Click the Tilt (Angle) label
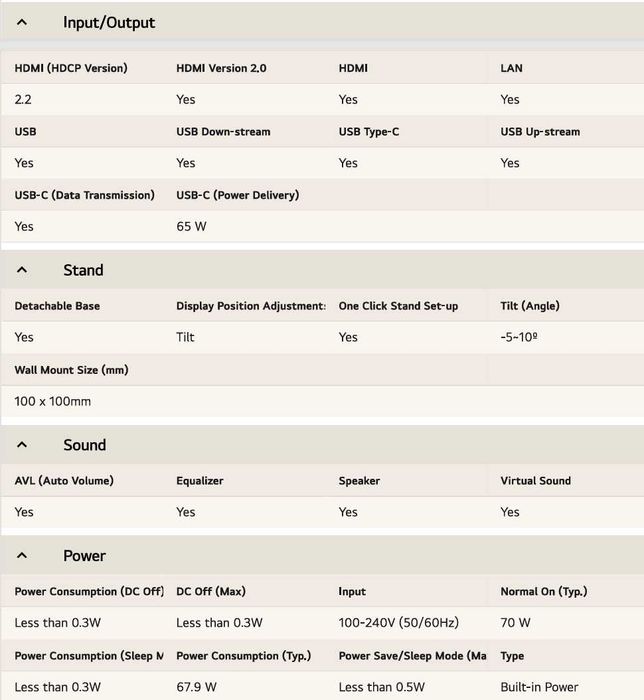The width and height of the screenshot is (644, 700). pos(530,306)
